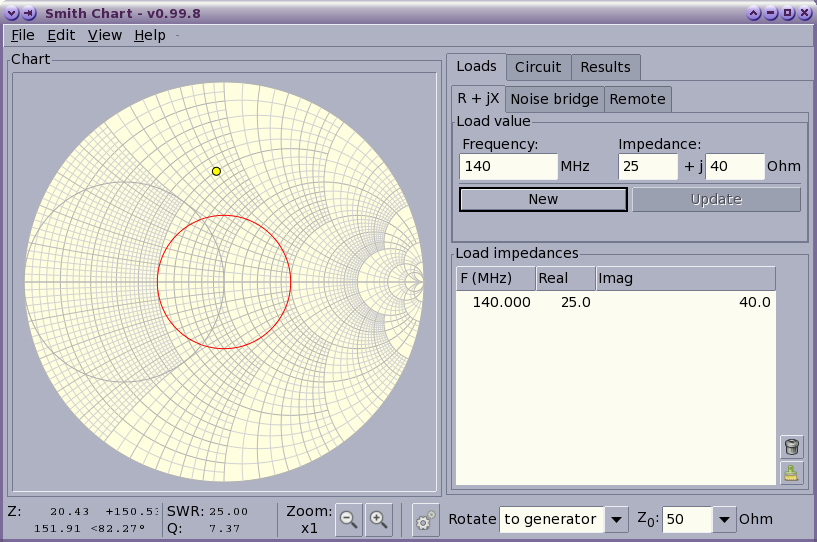817x542 pixels.
Task: Switch to the Results tab
Action: pyautogui.click(x=605, y=67)
